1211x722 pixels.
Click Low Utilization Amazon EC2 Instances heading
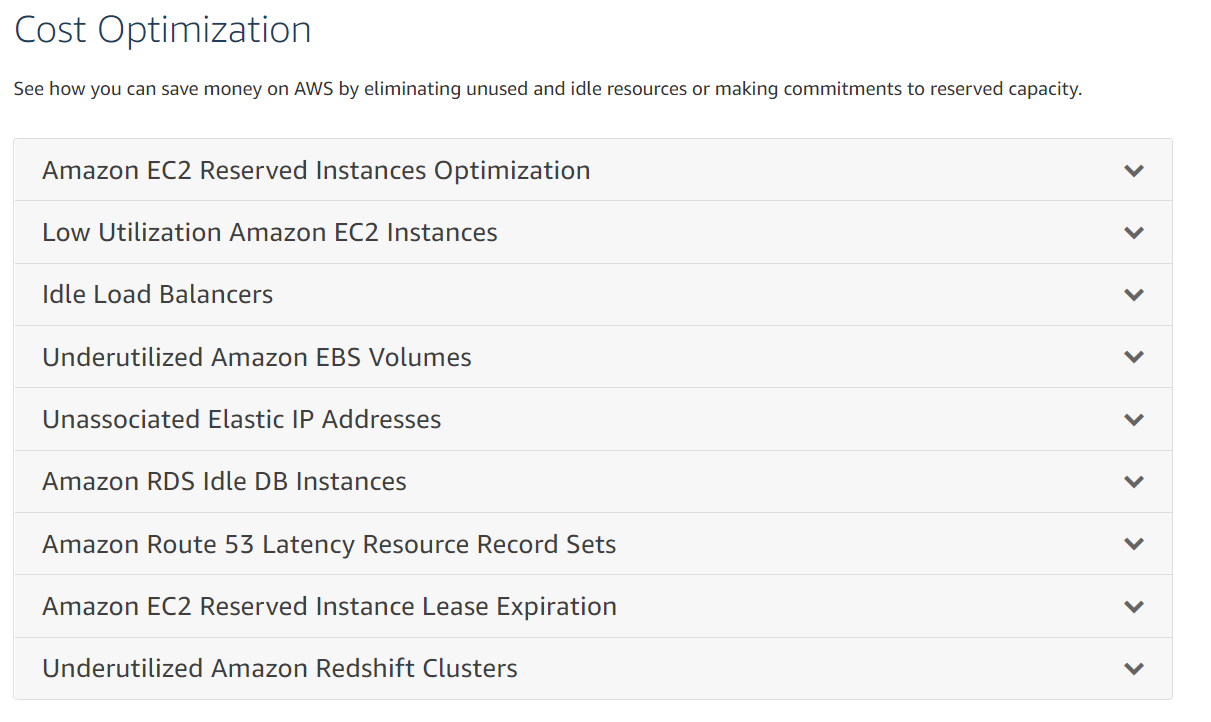(270, 233)
